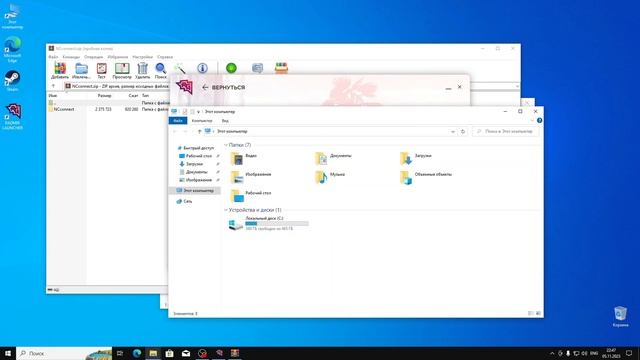This screenshot has height=360, width=640.
Task: Click the Извлечь (Extract) folder icon in WinRAR
Action: [x=81, y=71]
